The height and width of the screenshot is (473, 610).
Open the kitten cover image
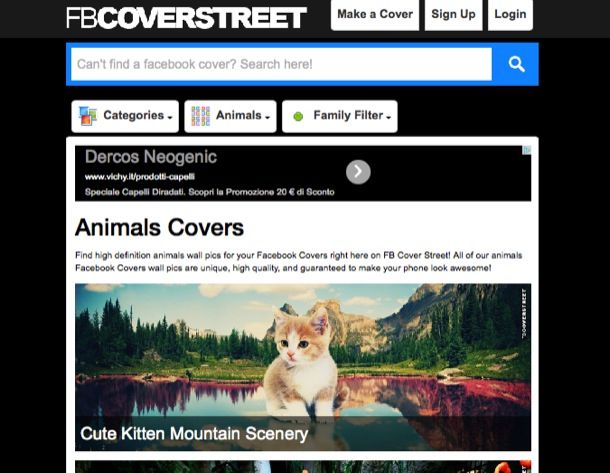[x=303, y=350]
